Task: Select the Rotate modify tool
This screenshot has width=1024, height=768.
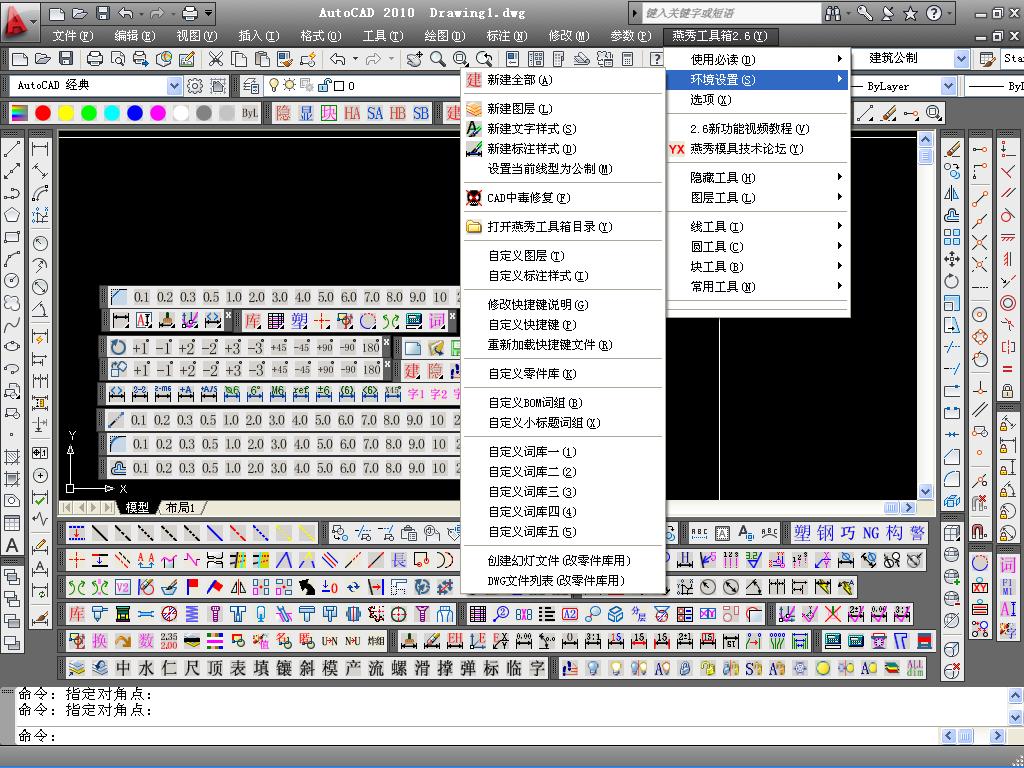Action: click(953, 281)
